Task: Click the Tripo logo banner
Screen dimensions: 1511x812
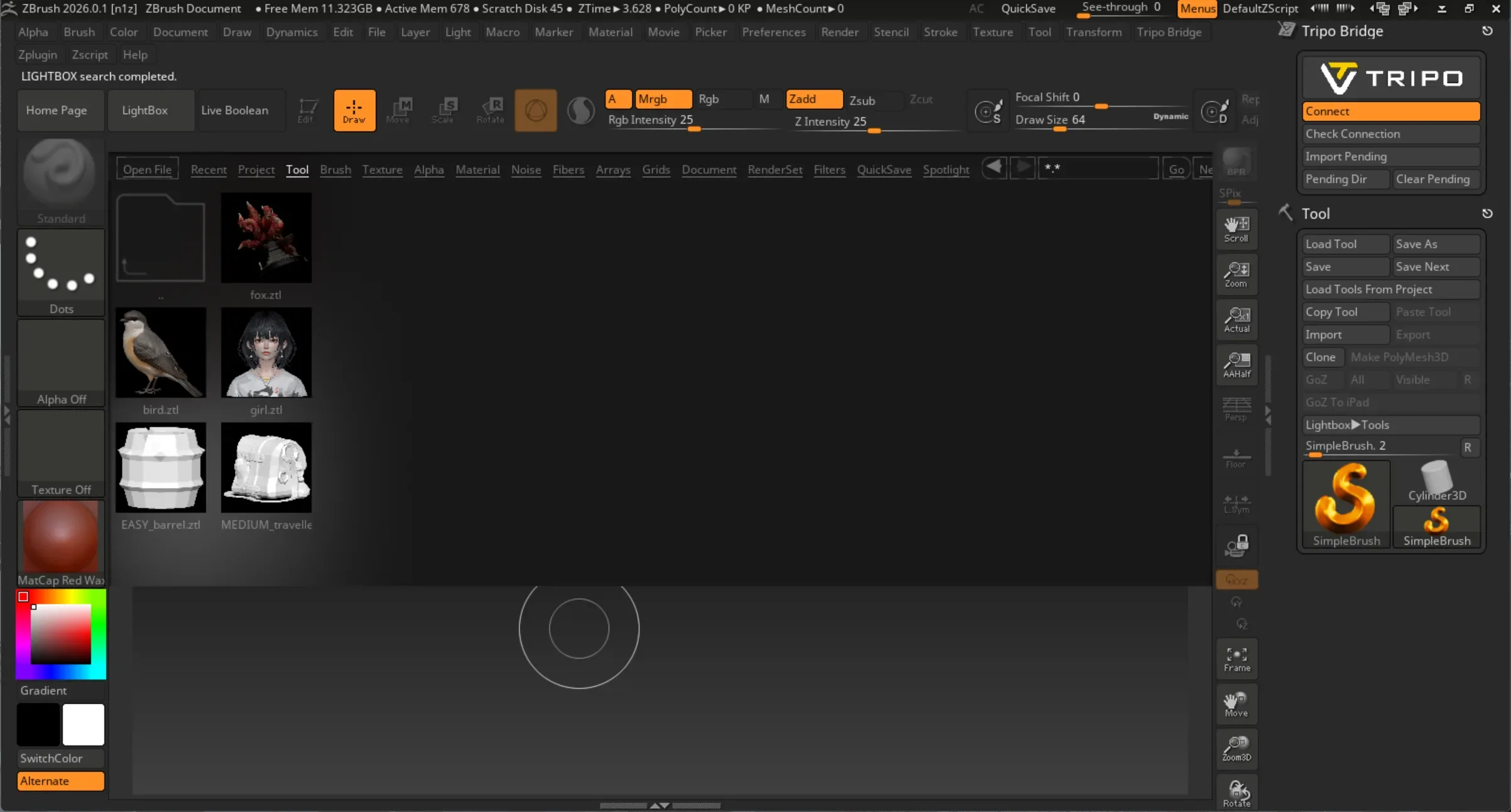Action: (x=1391, y=78)
